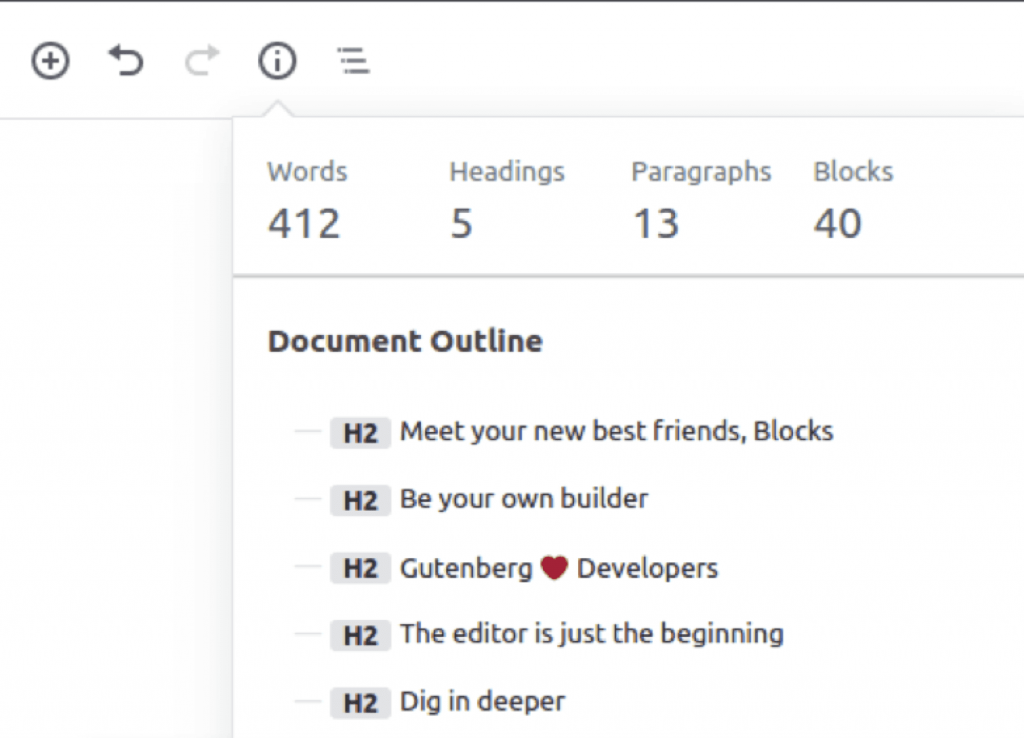Select the 'Dig in deeper' outline entry
This screenshot has width=1024, height=738.
481,703
